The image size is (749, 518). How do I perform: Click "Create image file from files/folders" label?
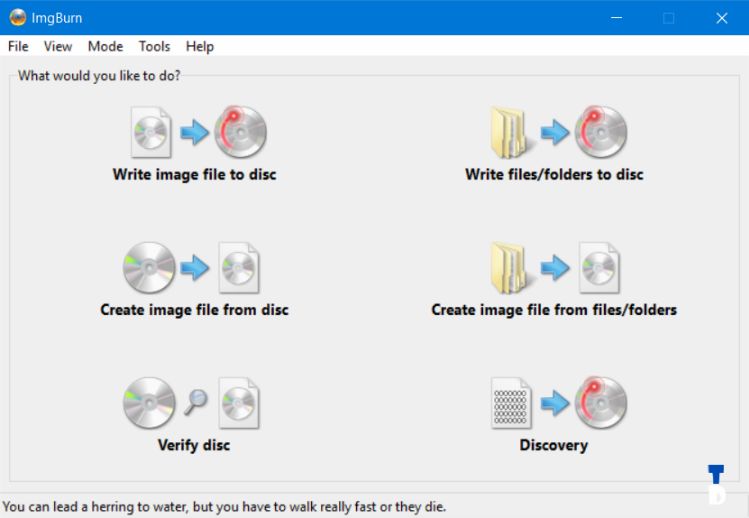[554, 310]
